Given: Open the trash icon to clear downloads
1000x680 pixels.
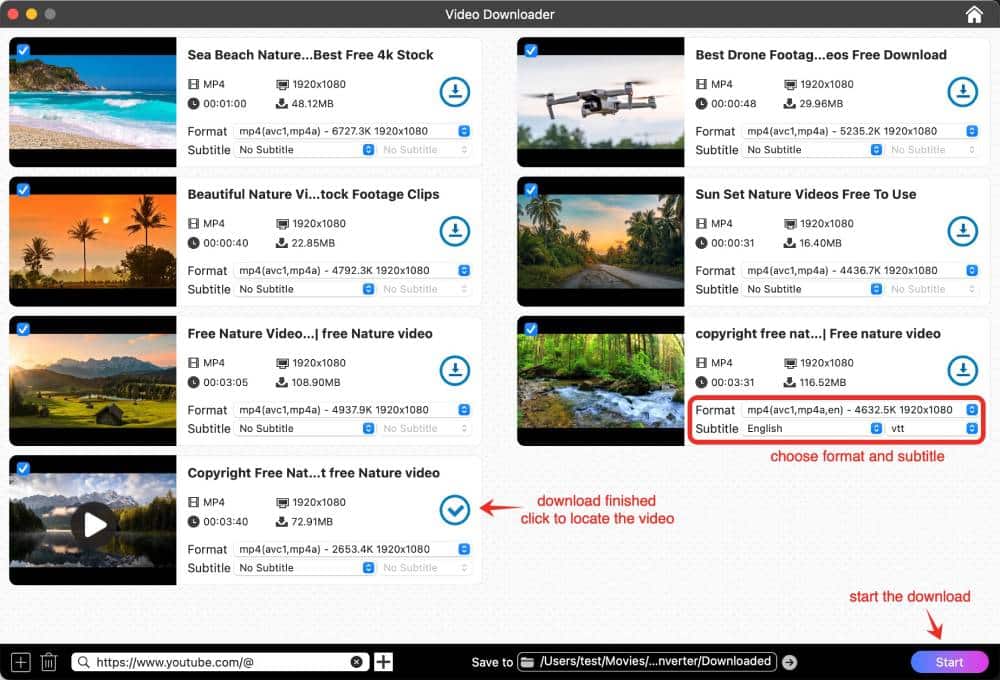Looking at the screenshot, I should click(48, 661).
